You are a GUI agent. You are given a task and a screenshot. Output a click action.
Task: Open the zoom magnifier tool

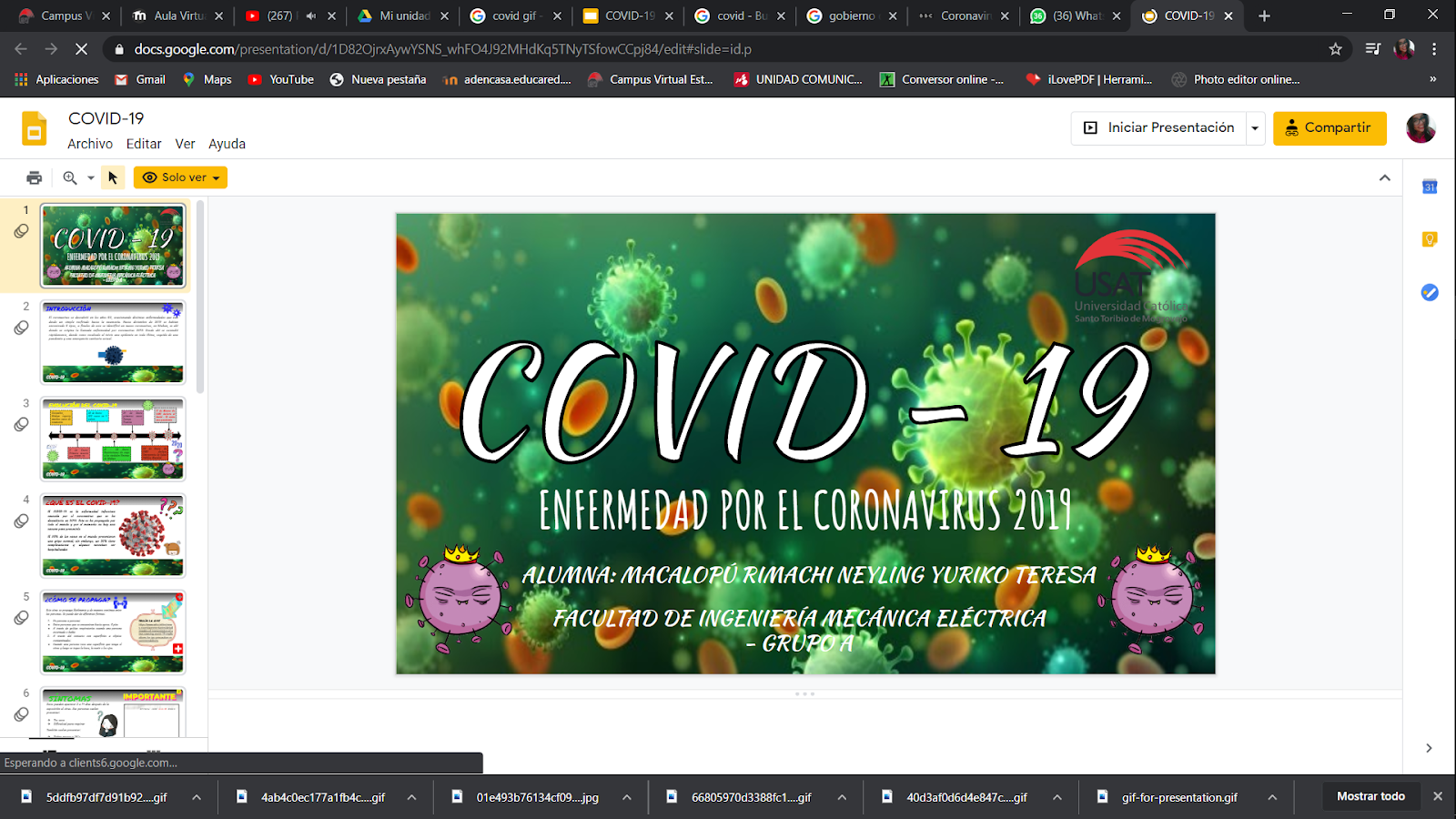pyautogui.click(x=70, y=177)
